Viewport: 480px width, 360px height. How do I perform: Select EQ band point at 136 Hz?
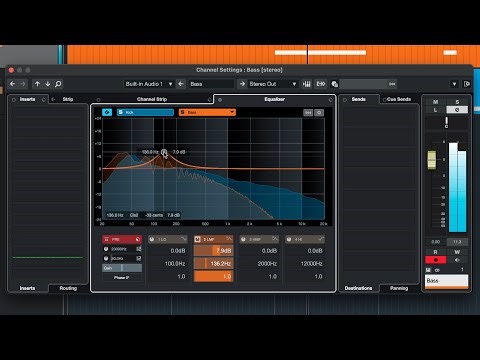pyautogui.click(x=164, y=152)
